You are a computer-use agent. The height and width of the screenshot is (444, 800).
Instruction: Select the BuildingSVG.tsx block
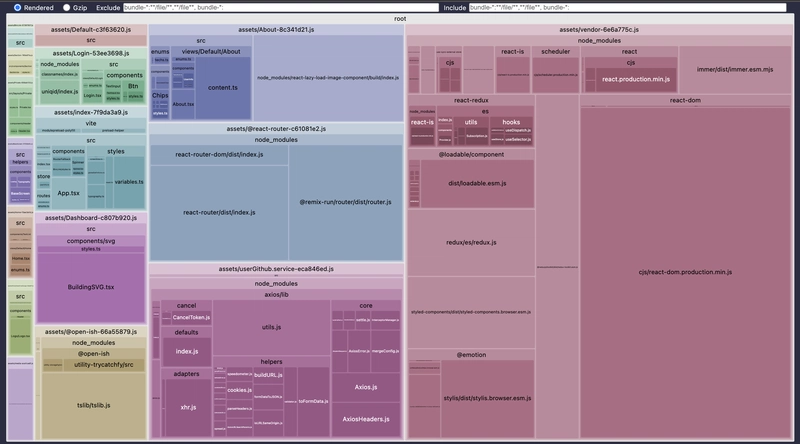[91, 288]
